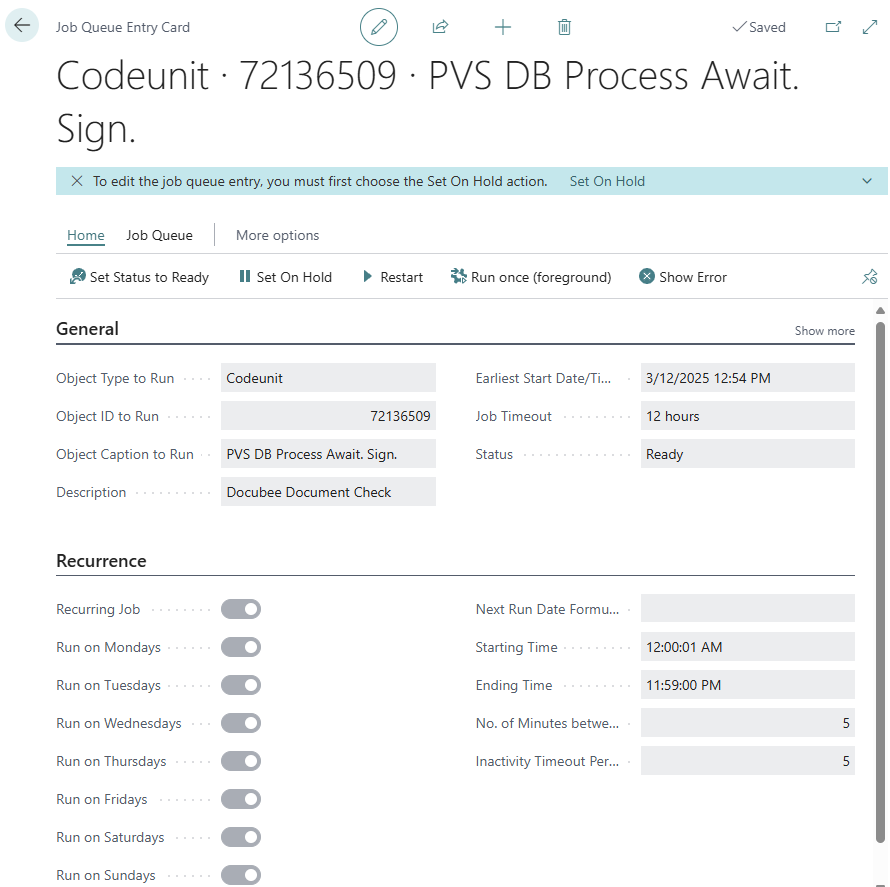Click the Inactivity Timeout Period field
Viewport: 890px width, 887px height.
tap(748, 761)
